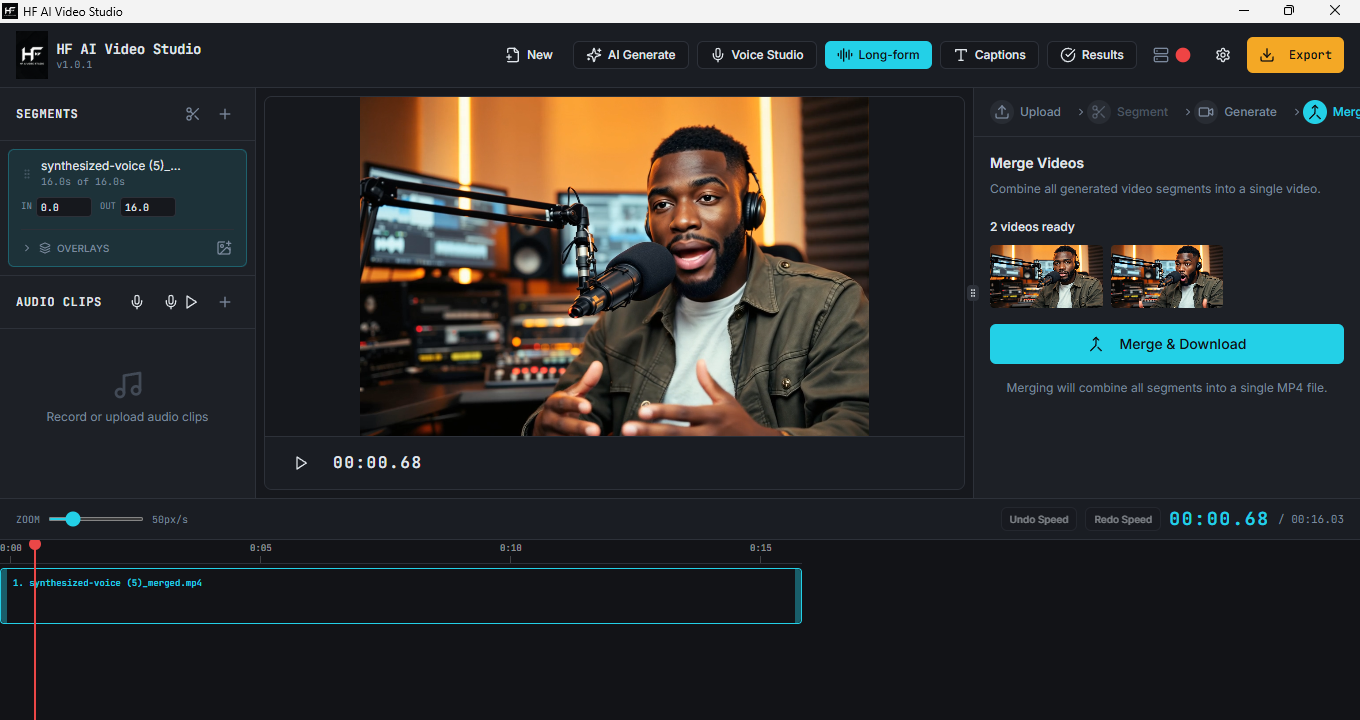Screen dimensions: 1360x720
Task: Click the v1.0.1 version label
Action: tap(74, 65)
